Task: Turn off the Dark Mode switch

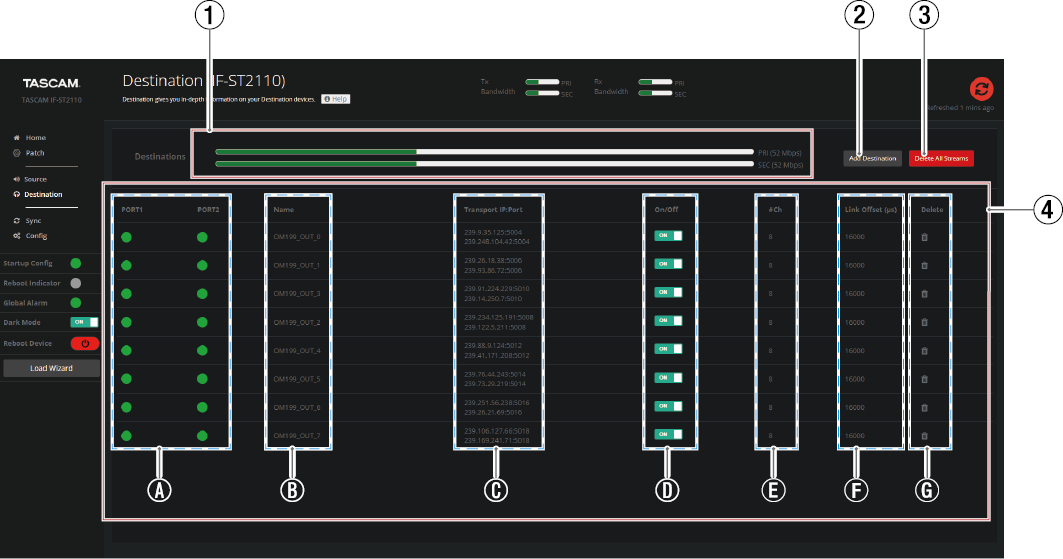Action: [x=85, y=323]
